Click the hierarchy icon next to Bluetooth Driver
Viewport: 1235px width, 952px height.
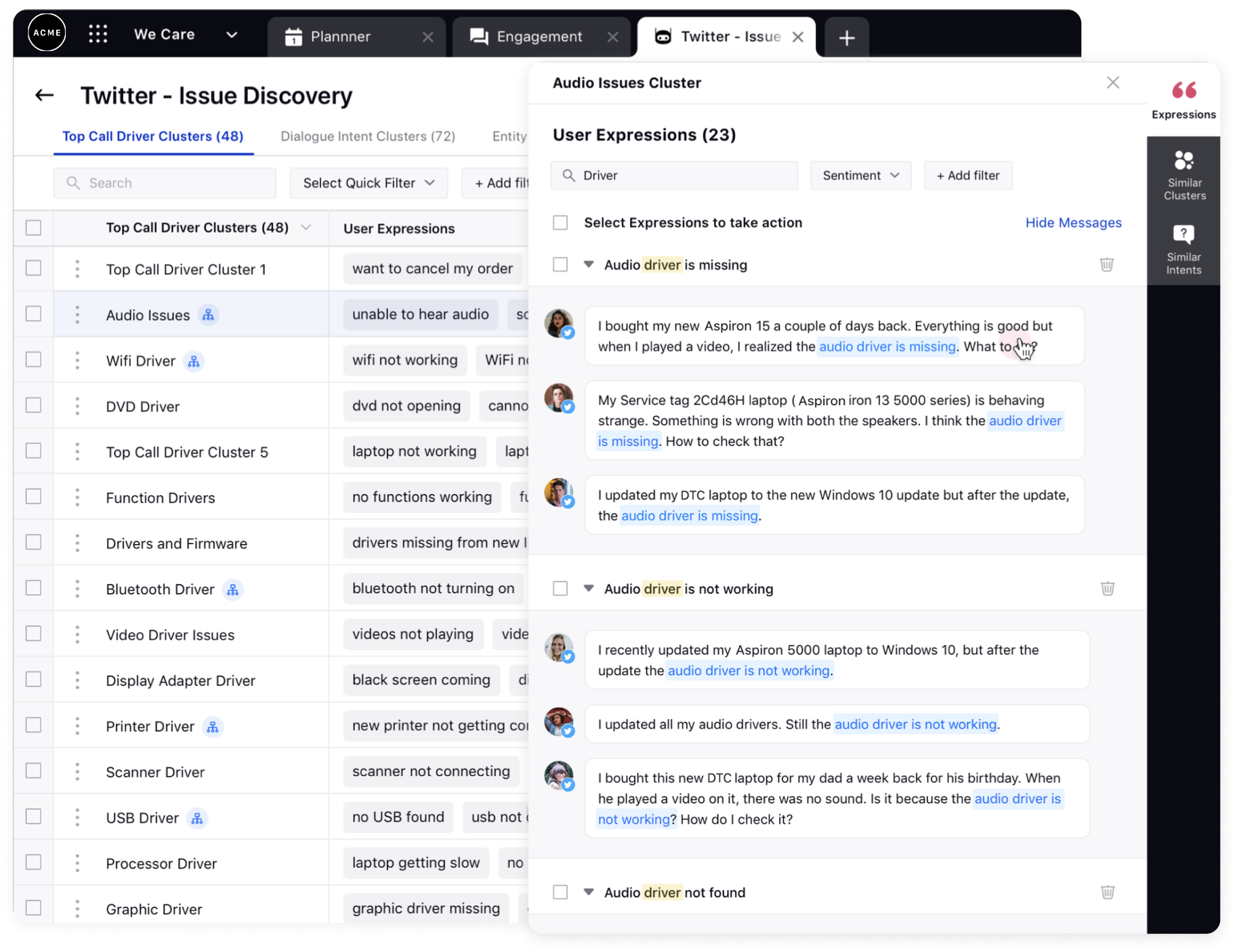232,589
